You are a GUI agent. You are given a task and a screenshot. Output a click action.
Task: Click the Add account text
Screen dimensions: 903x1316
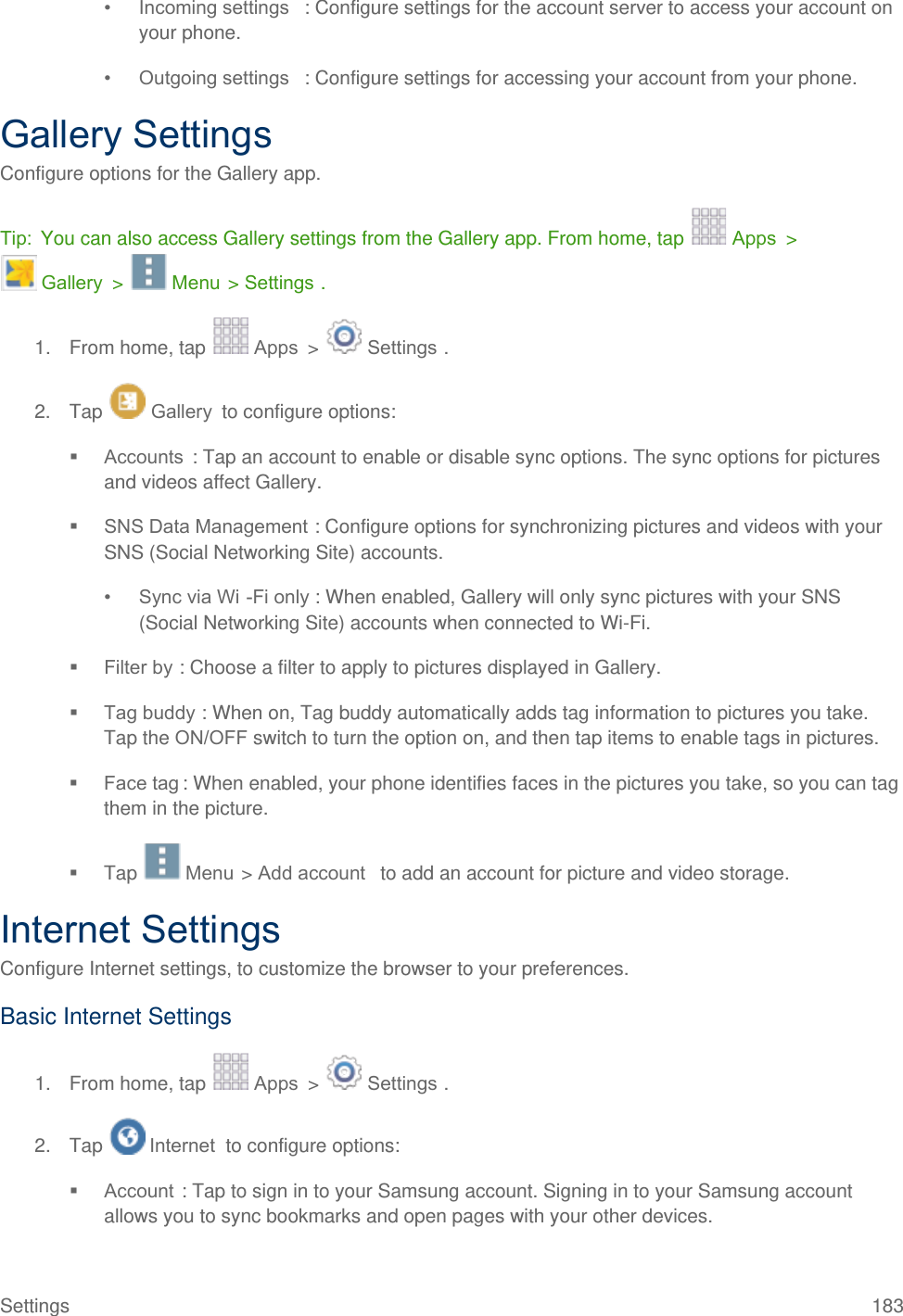(312, 873)
